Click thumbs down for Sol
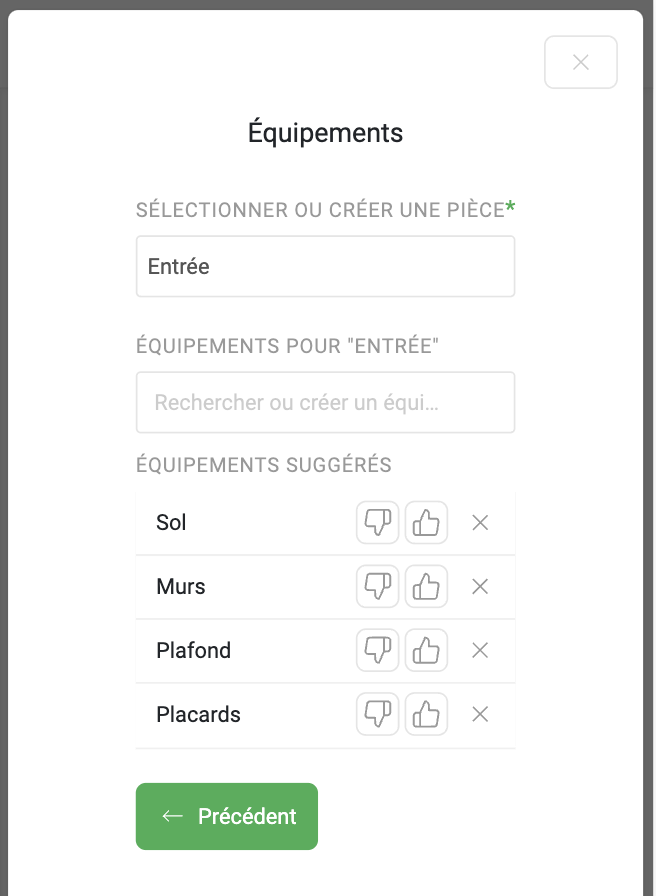Image resolution: width=656 pixels, height=896 pixels. (378, 523)
